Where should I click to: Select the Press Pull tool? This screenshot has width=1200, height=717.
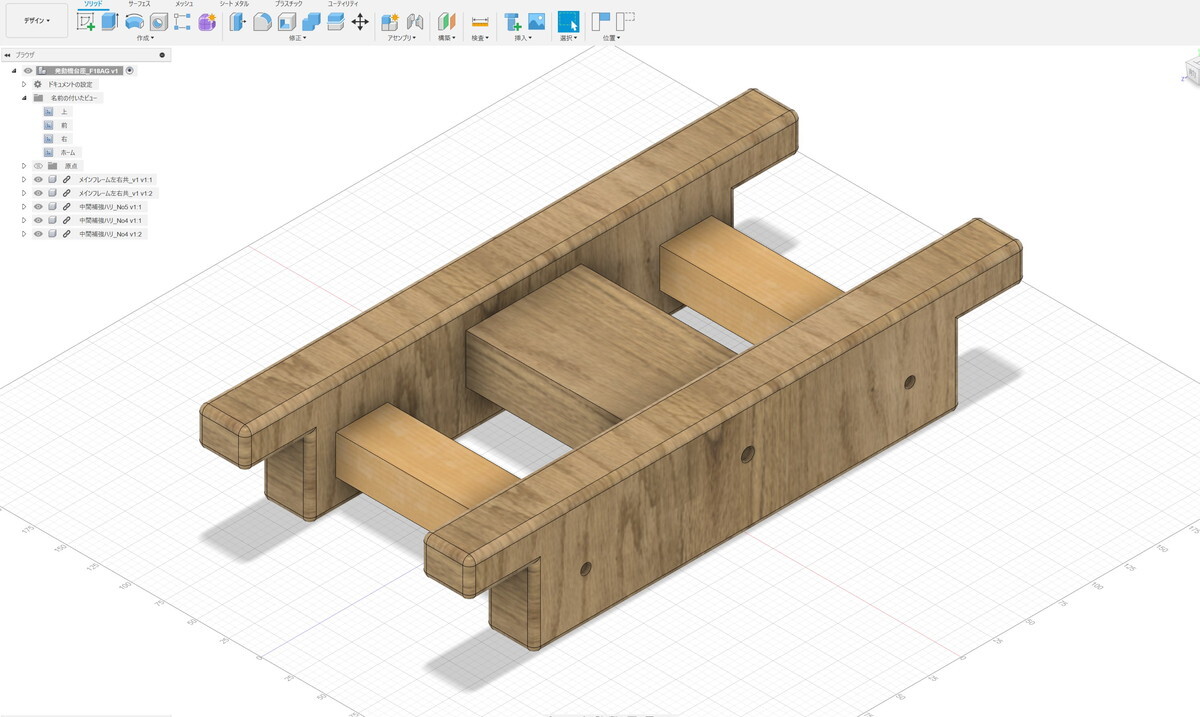pos(237,21)
